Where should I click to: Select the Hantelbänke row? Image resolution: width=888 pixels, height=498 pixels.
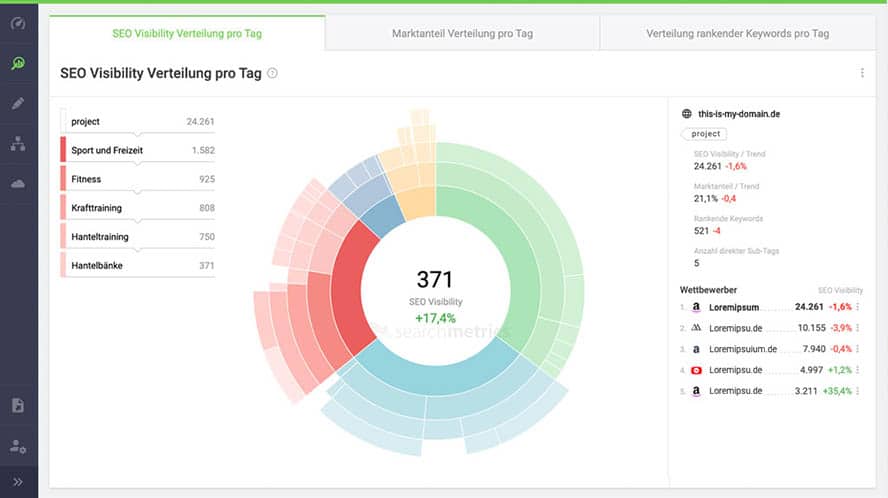tap(138, 265)
